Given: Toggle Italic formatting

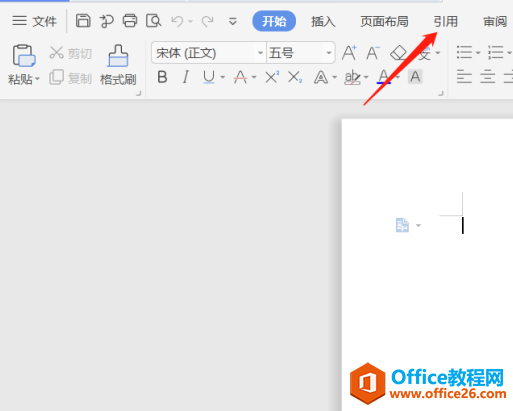Looking at the screenshot, I should [186, 77].
